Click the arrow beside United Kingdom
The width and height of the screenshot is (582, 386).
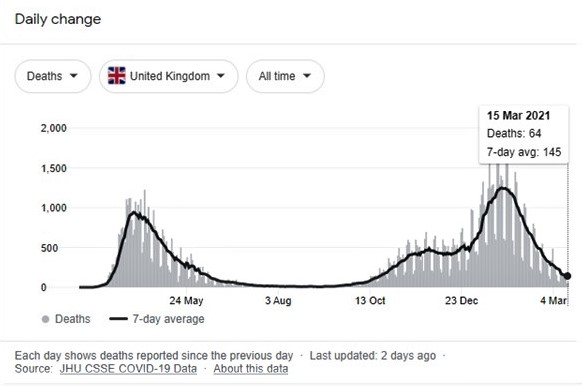(x=221, y=76)
